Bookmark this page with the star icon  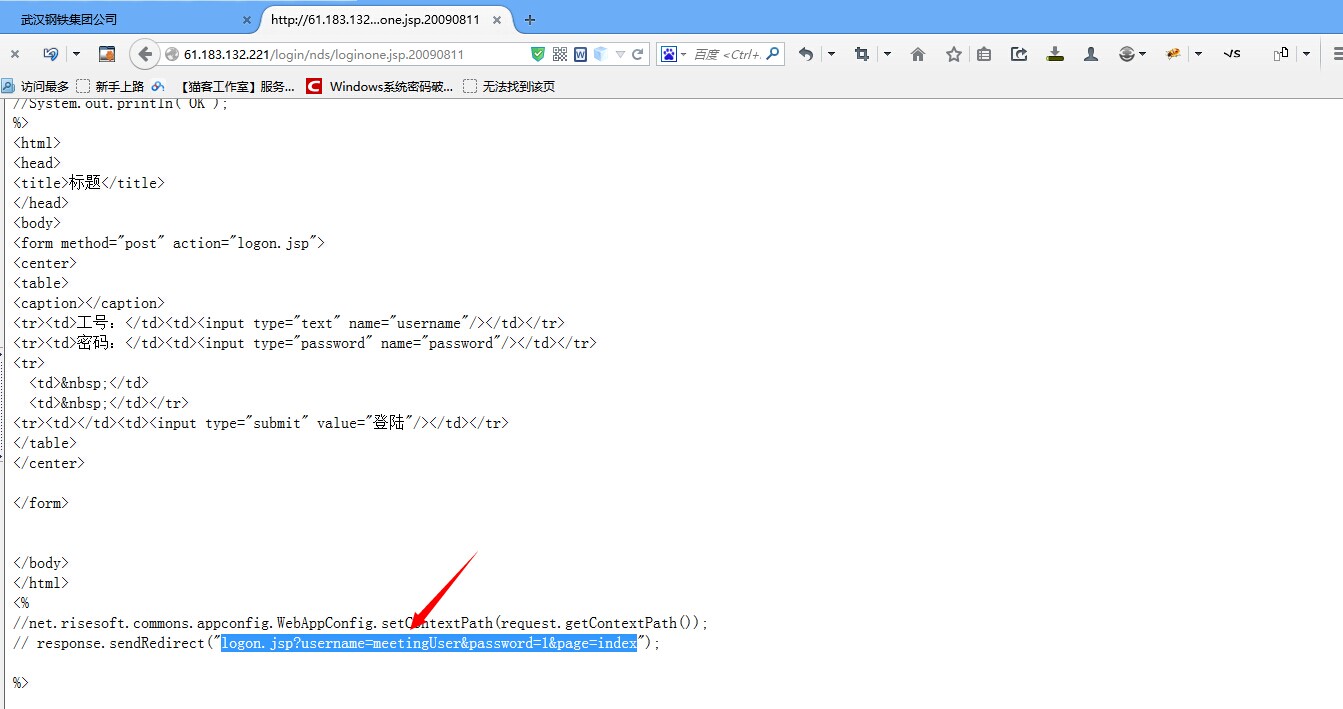(x=954, y=54)
